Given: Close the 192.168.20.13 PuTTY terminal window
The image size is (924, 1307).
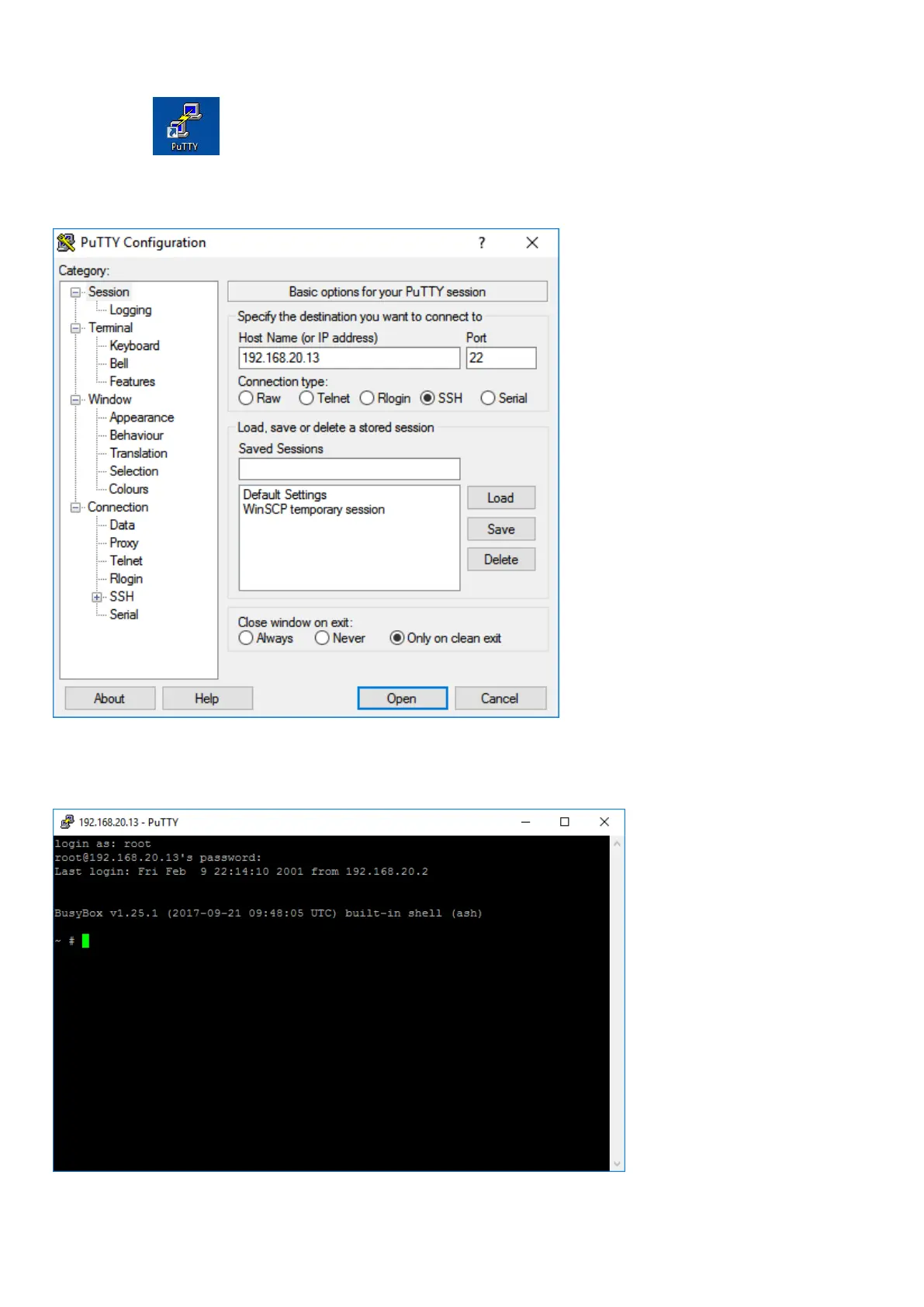Looking at the screenshot, I should (604, 822).
